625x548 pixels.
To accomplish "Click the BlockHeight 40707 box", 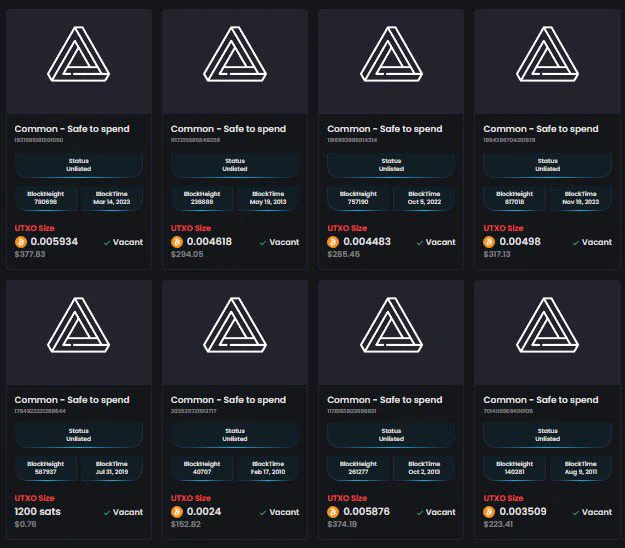I will [x=202, y=468].
